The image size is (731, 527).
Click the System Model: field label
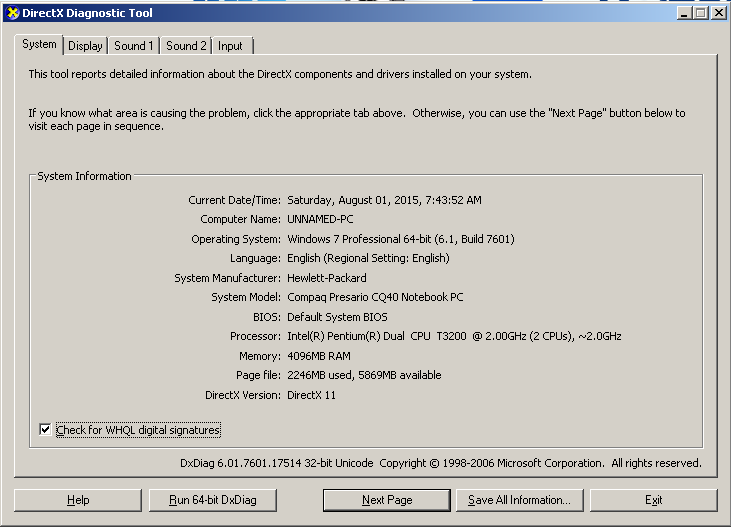246,297
